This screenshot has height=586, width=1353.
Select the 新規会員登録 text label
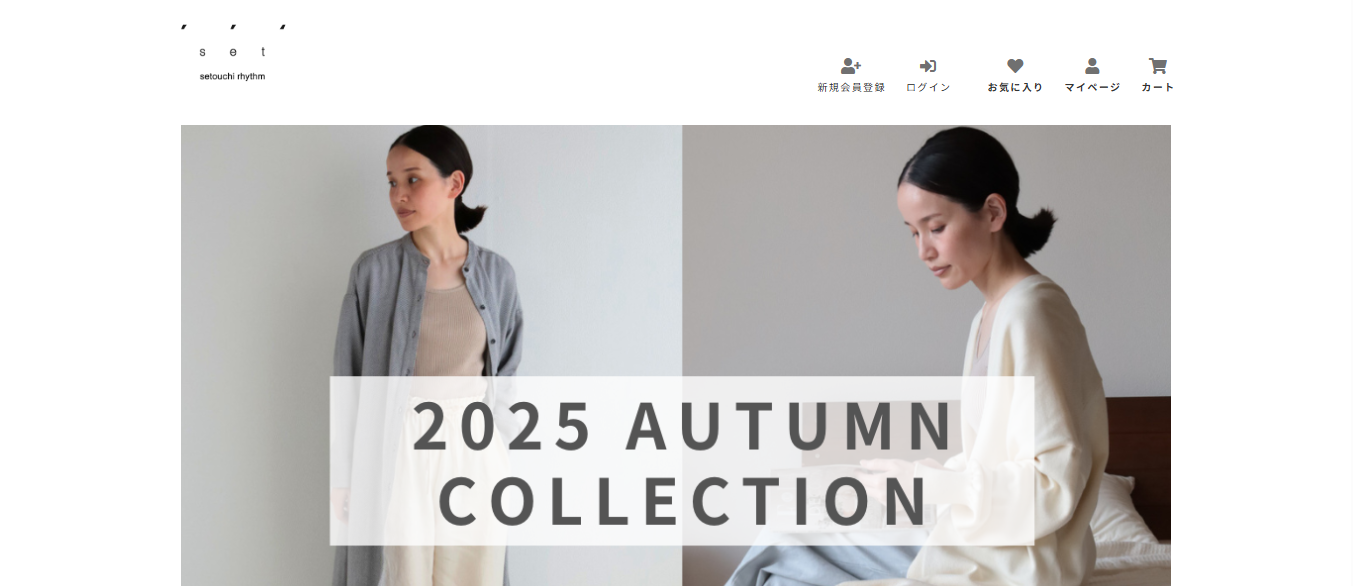coord(851,88)
